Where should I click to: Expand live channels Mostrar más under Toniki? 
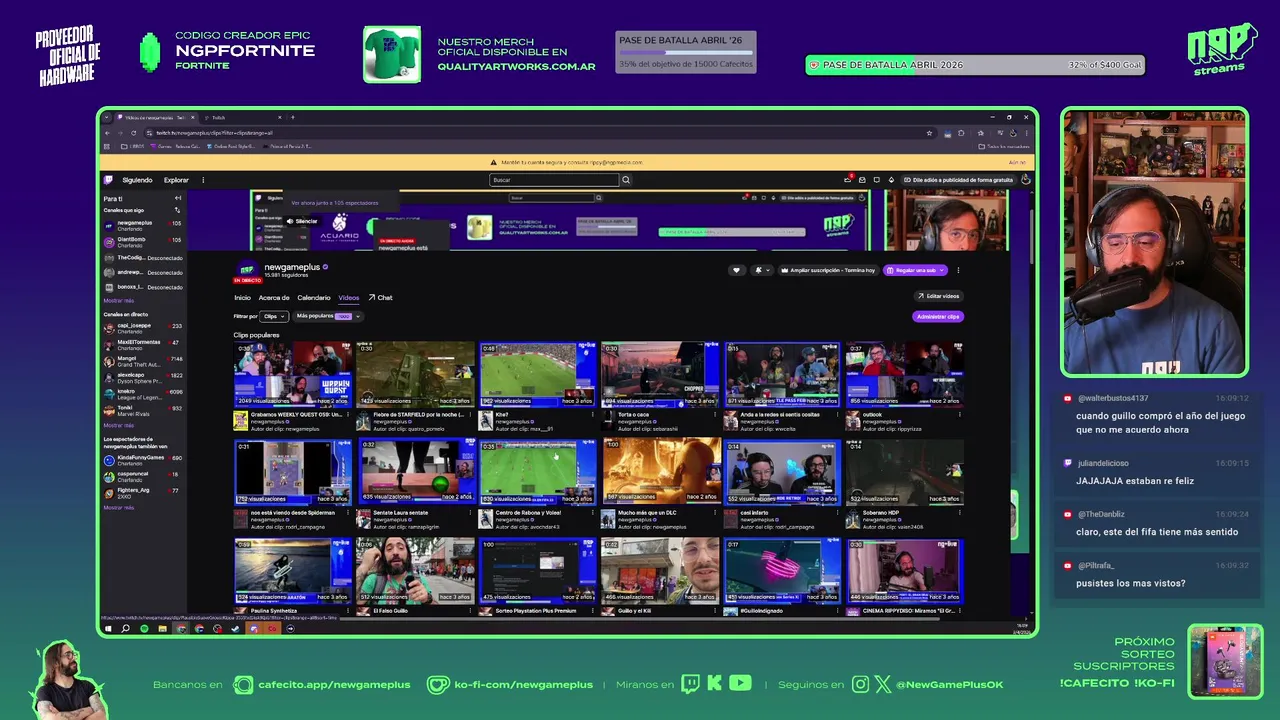(119, 425)
